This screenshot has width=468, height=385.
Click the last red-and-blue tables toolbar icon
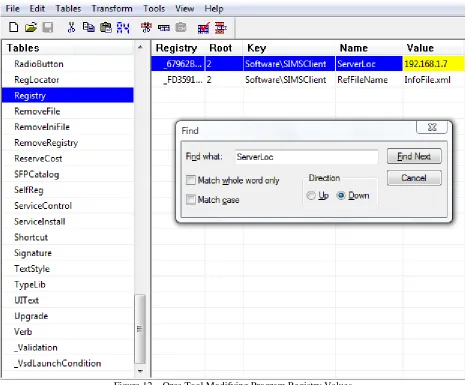(221, 28)
